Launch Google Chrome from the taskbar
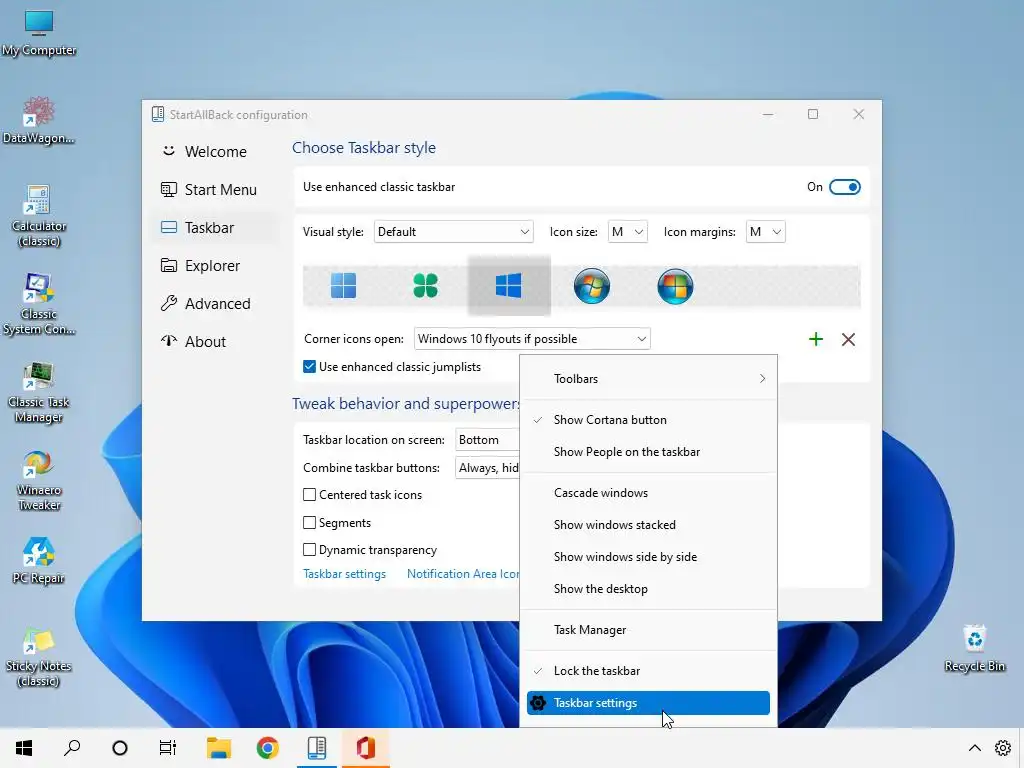Viewport: 1024px width, 768px height. coord(267,748)
